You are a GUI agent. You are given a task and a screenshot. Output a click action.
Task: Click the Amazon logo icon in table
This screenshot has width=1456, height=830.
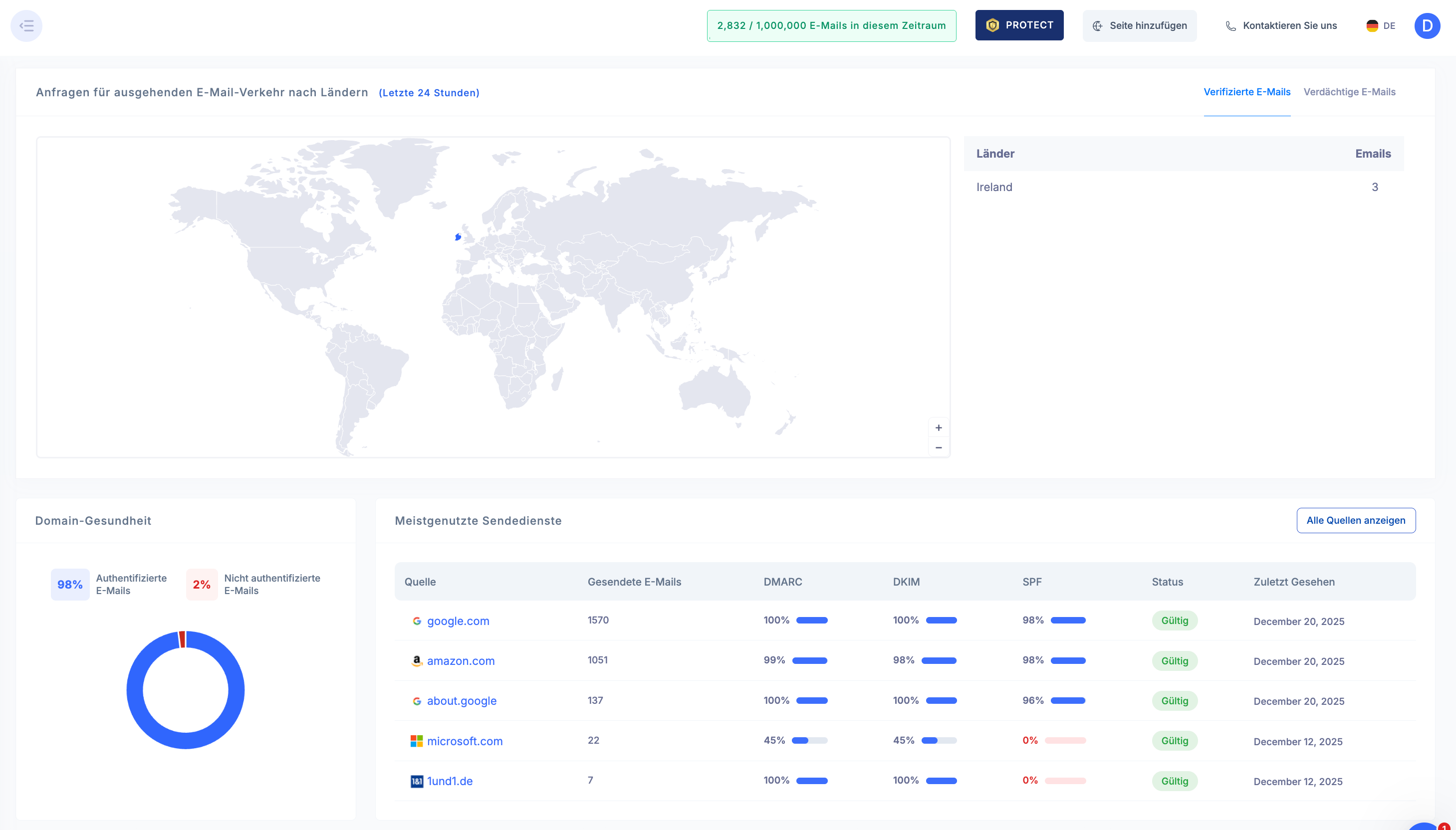[x=417, y=661]
